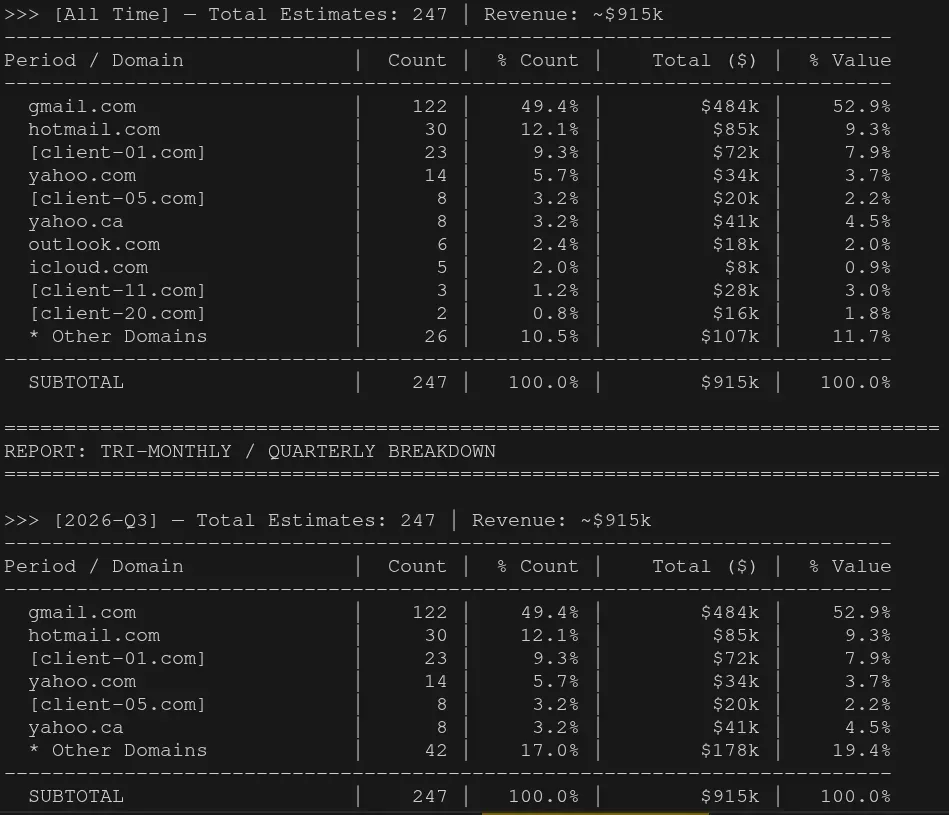Select the outlook.com domain row label

point(94,244)
